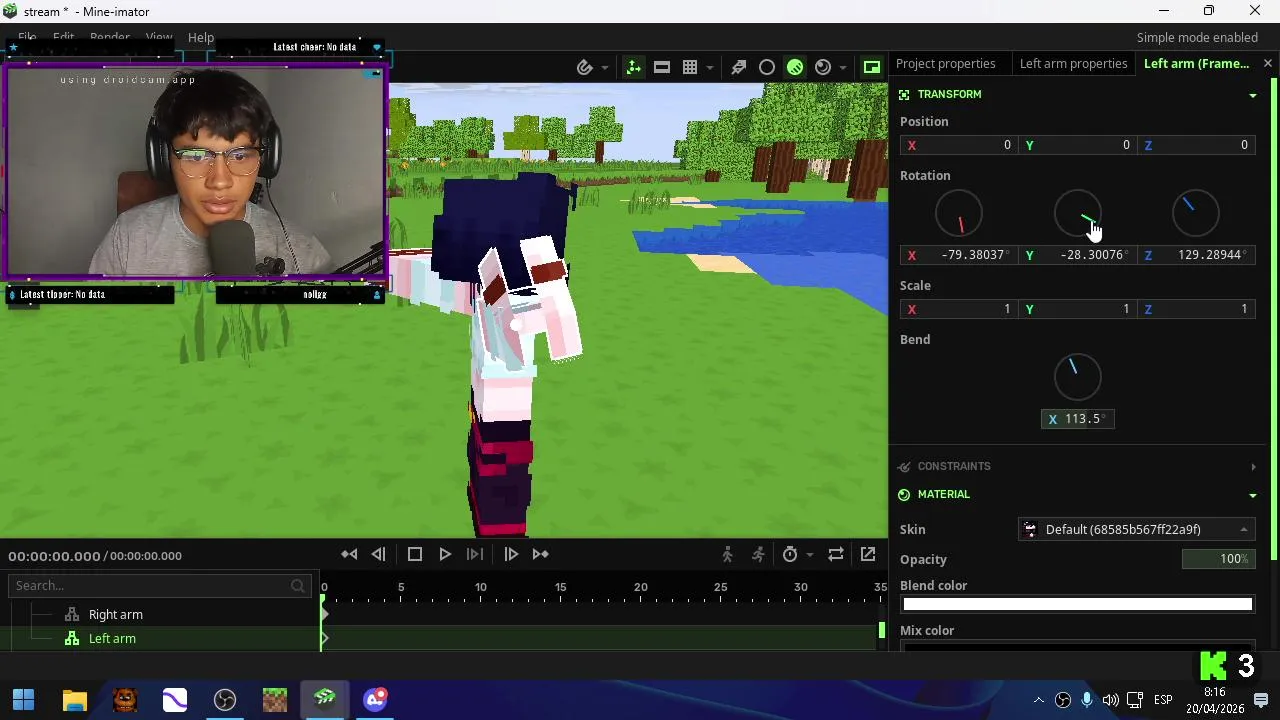Open File Explorer from taskbar
The image size is (1280, 720).
(x=75, y=699)
